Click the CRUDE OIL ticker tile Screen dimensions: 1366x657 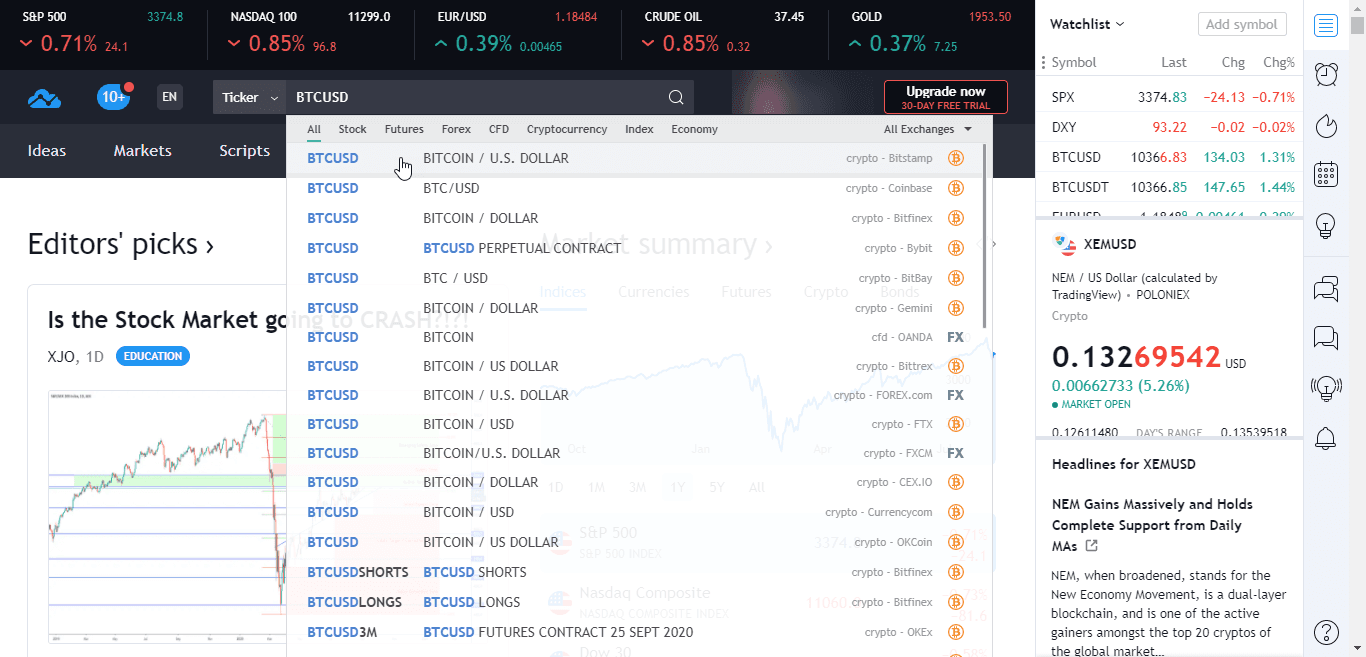723,34
